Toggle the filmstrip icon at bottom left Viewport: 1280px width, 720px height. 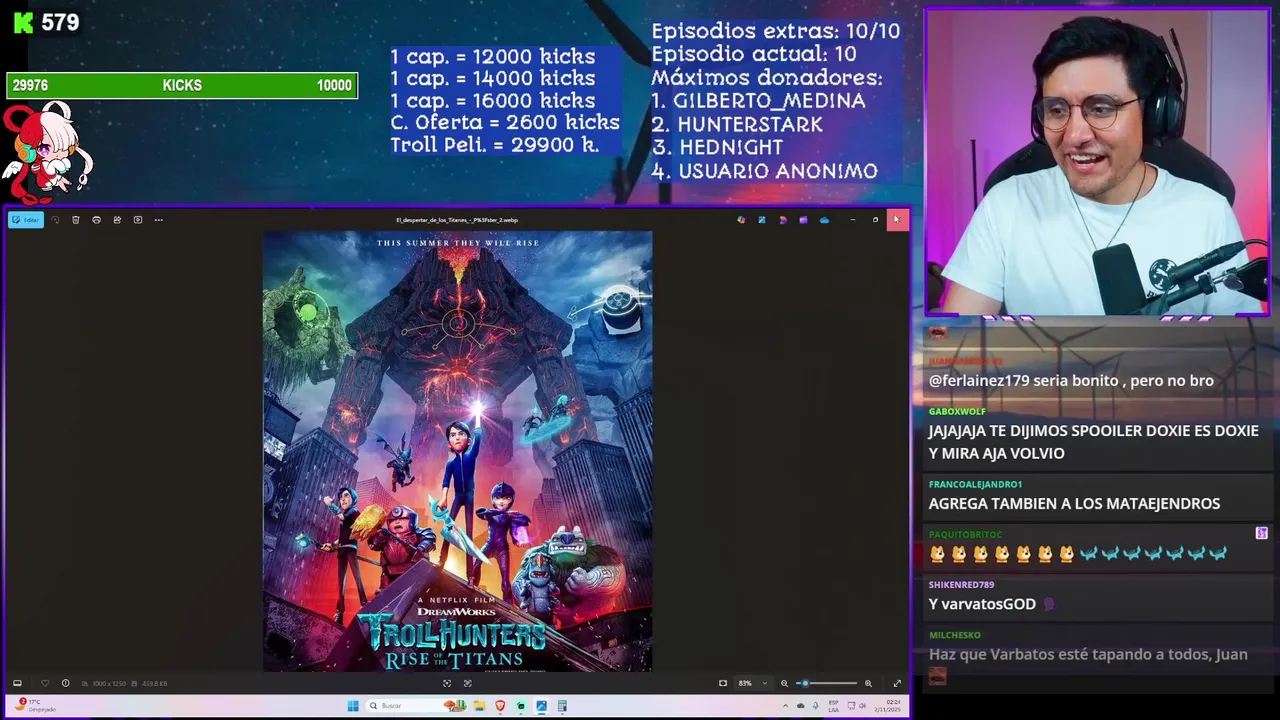17,683
